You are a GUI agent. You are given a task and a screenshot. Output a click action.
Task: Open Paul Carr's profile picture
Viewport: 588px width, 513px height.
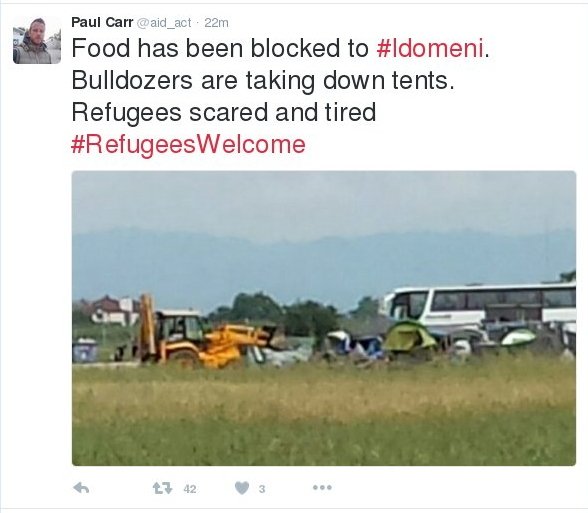[37, 40]
